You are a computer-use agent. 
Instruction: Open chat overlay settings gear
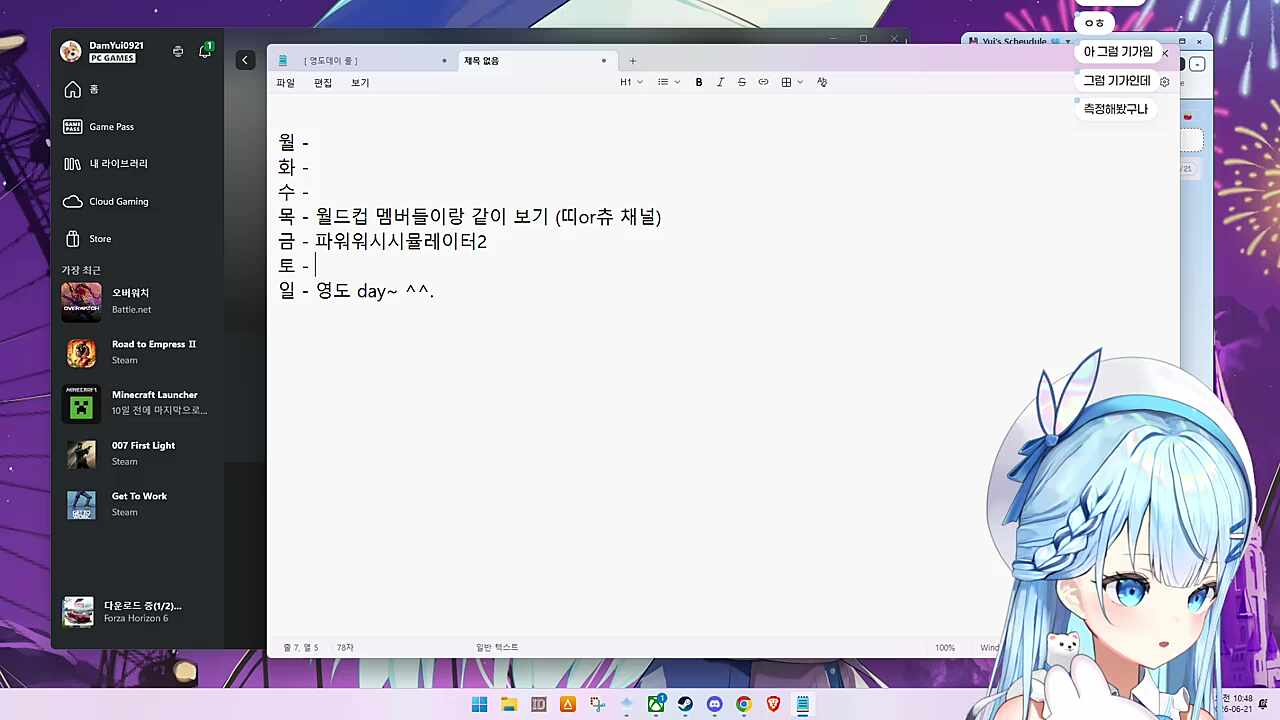click(1165, 82)
